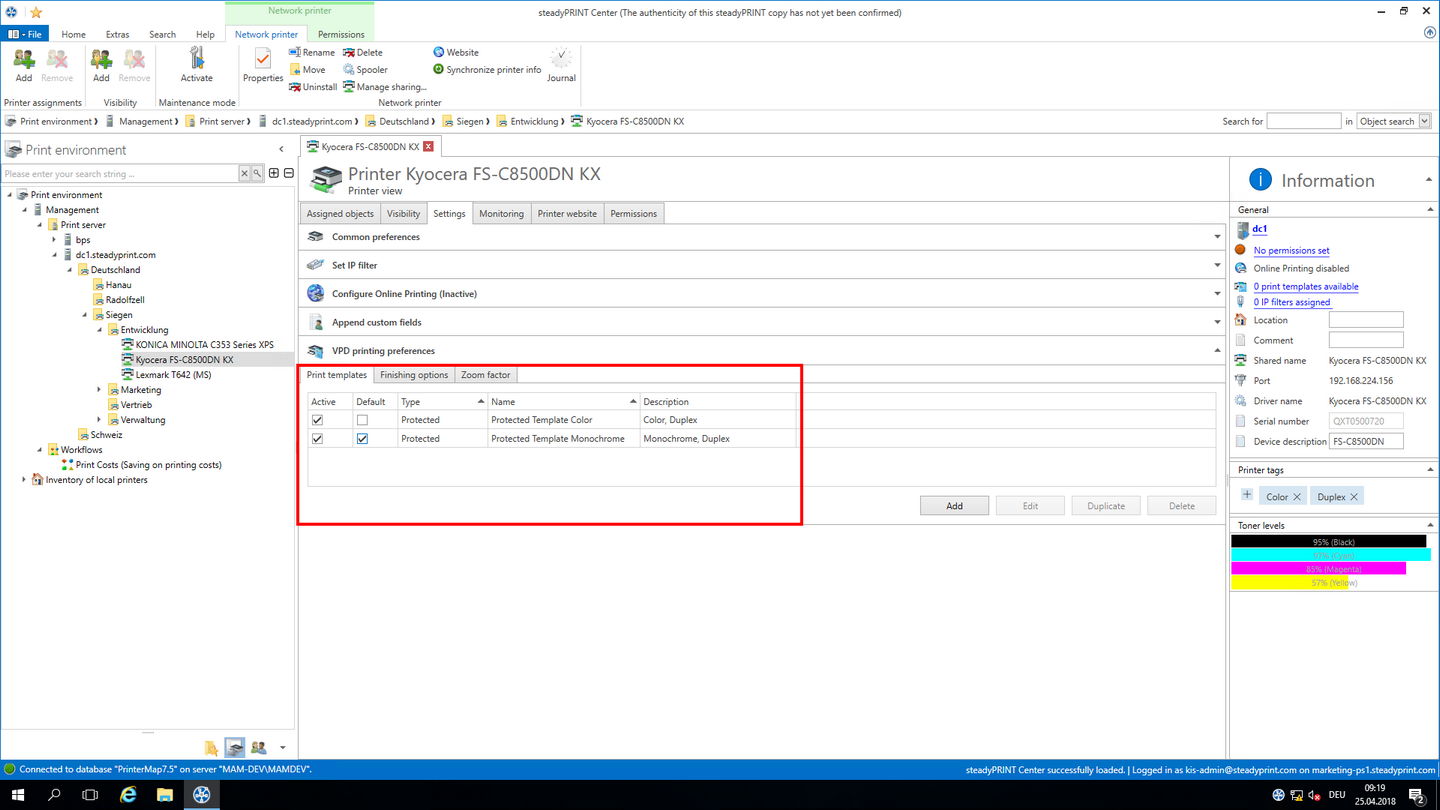Image resolution: width=1440 pixels, height=810 pixels.
Task: Open File Explorer from taskbar
Action: pyautogui.click(x=165, y=795)
